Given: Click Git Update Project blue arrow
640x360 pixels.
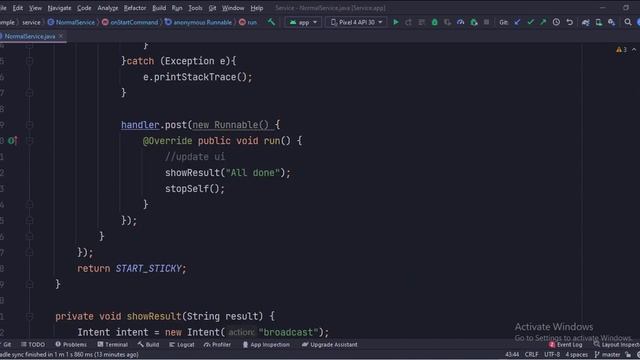Looking at the screenshot, I should (517, 22).
